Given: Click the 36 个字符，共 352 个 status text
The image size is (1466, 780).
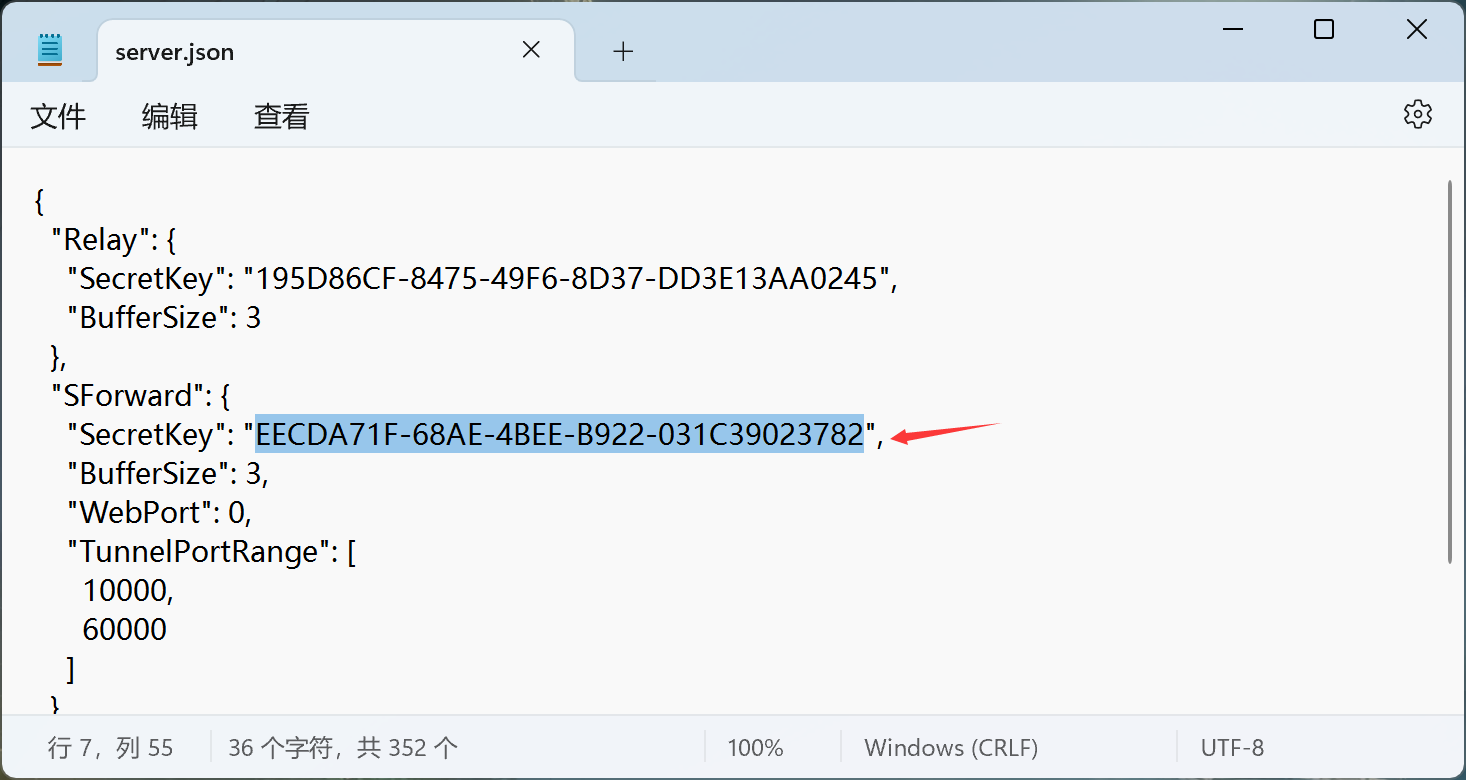Looking at the screenshot, I should tap(343, 747).
